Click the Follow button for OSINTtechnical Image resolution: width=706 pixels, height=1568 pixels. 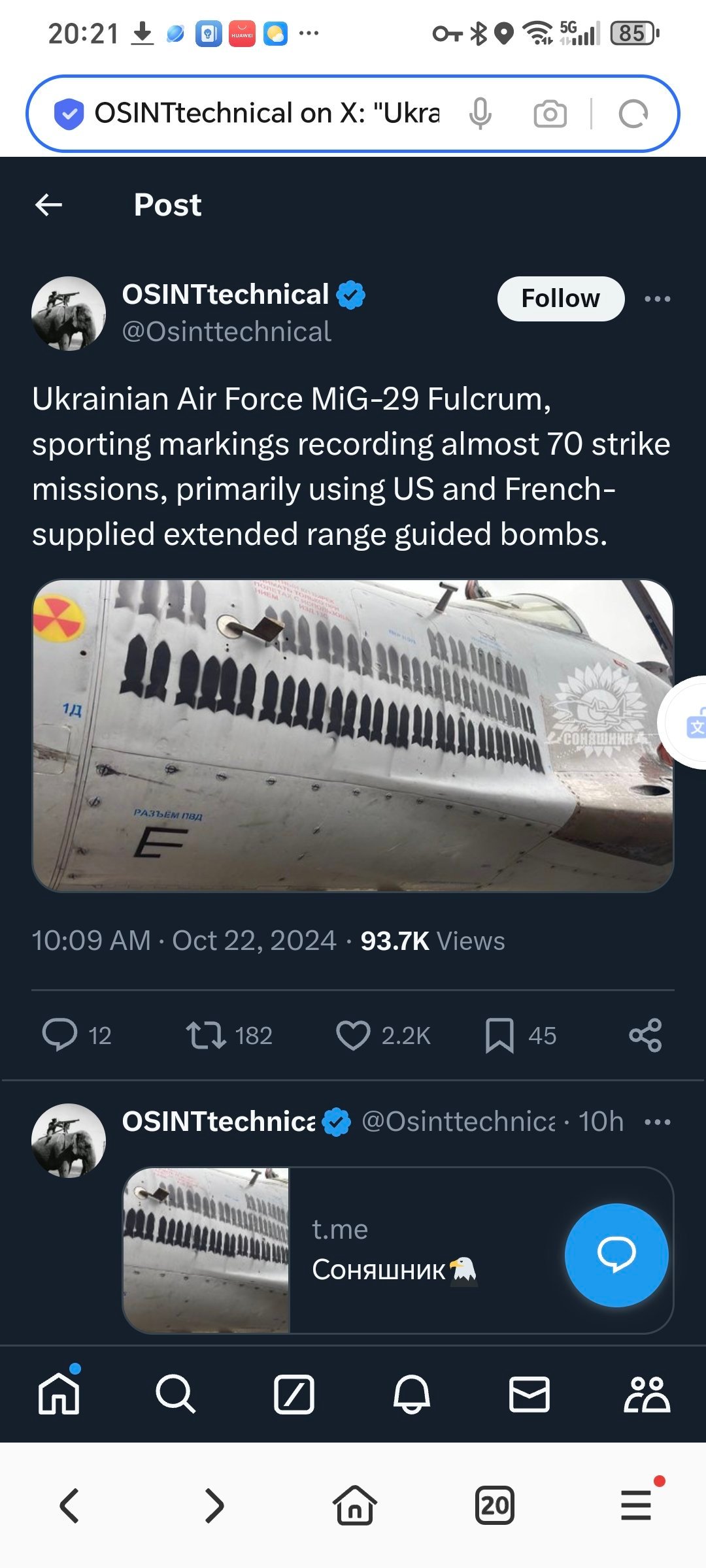coord(561,299)
